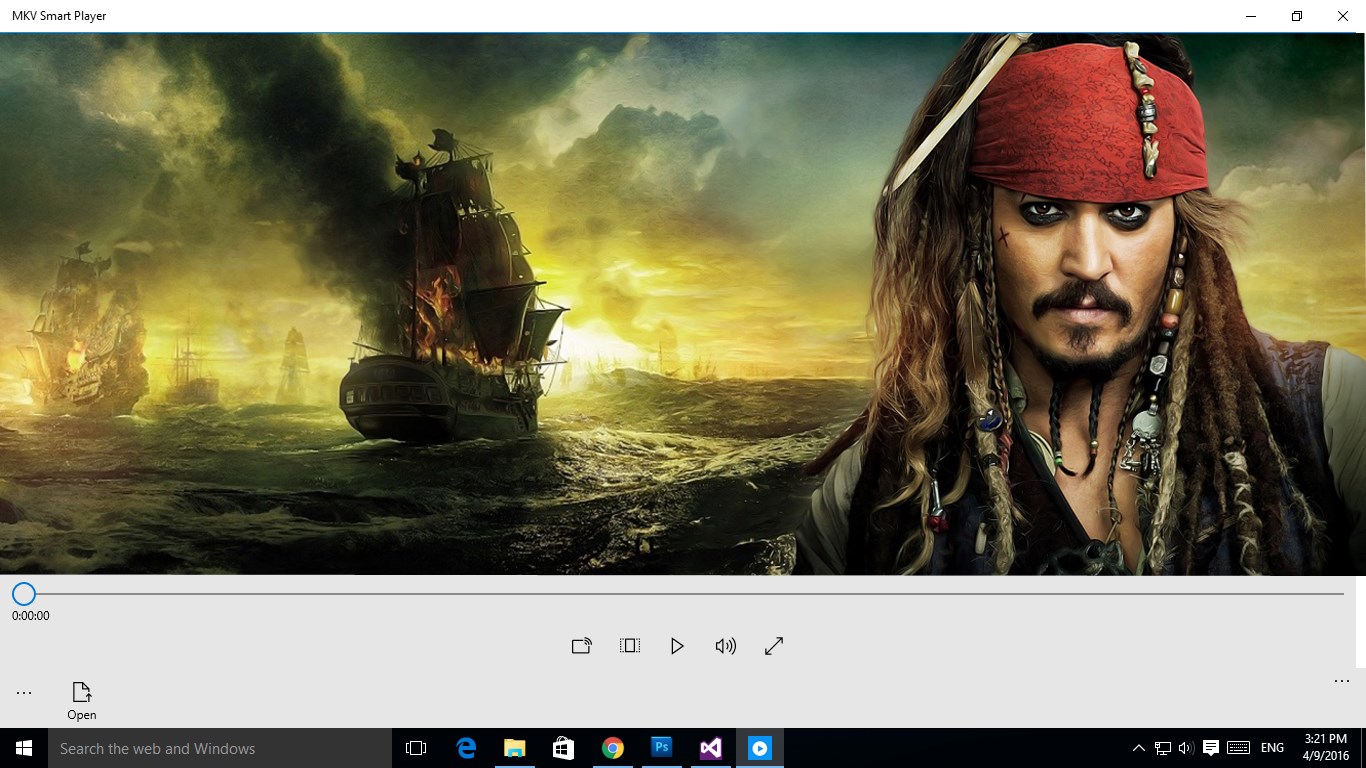Image resolution: width=1366 pixels, height=768 pixels.
Task: Click the seek bar playhead circle
Action: coord(24,594)
